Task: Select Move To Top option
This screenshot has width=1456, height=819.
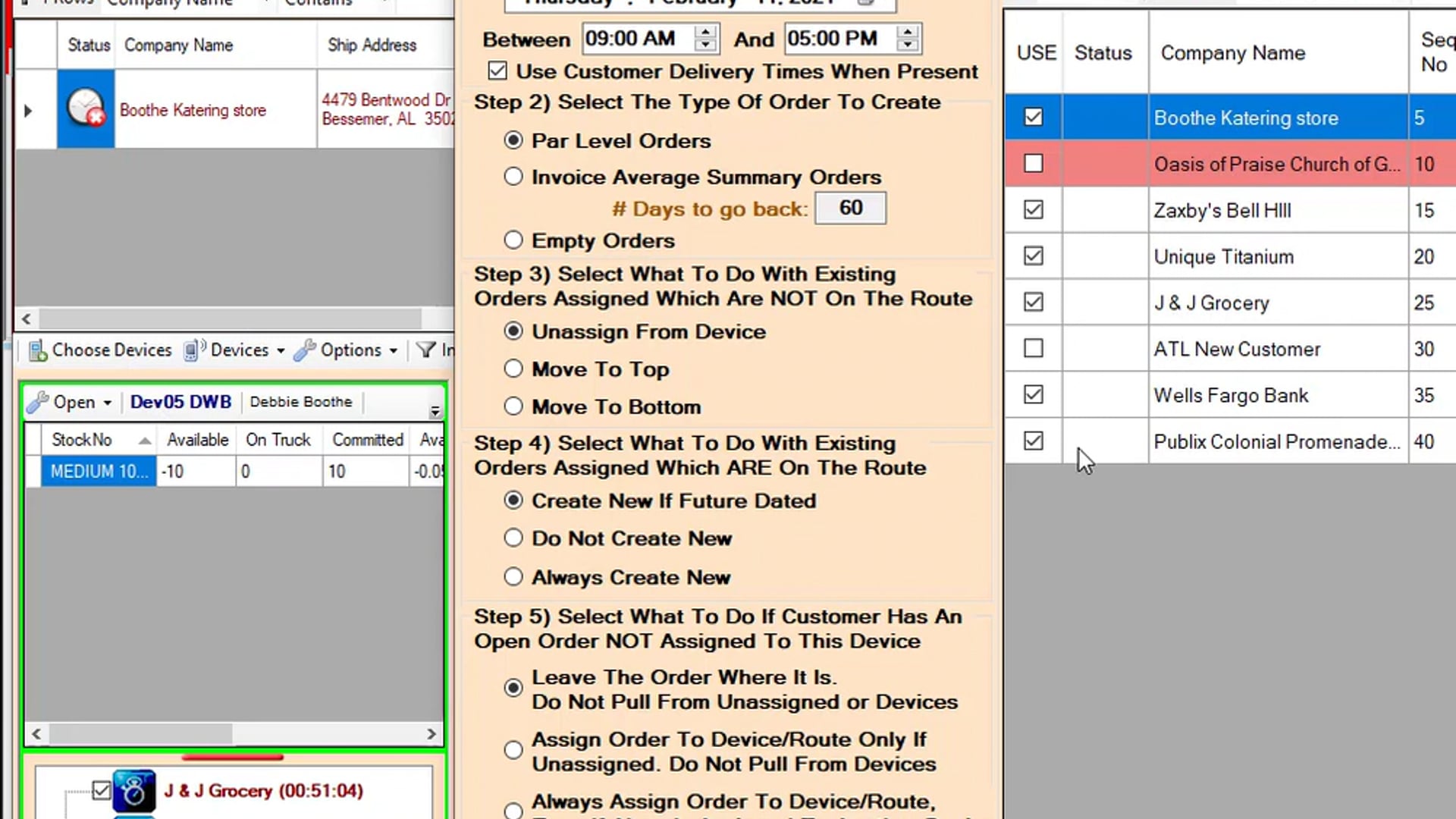Action: (x=513, y=369)
